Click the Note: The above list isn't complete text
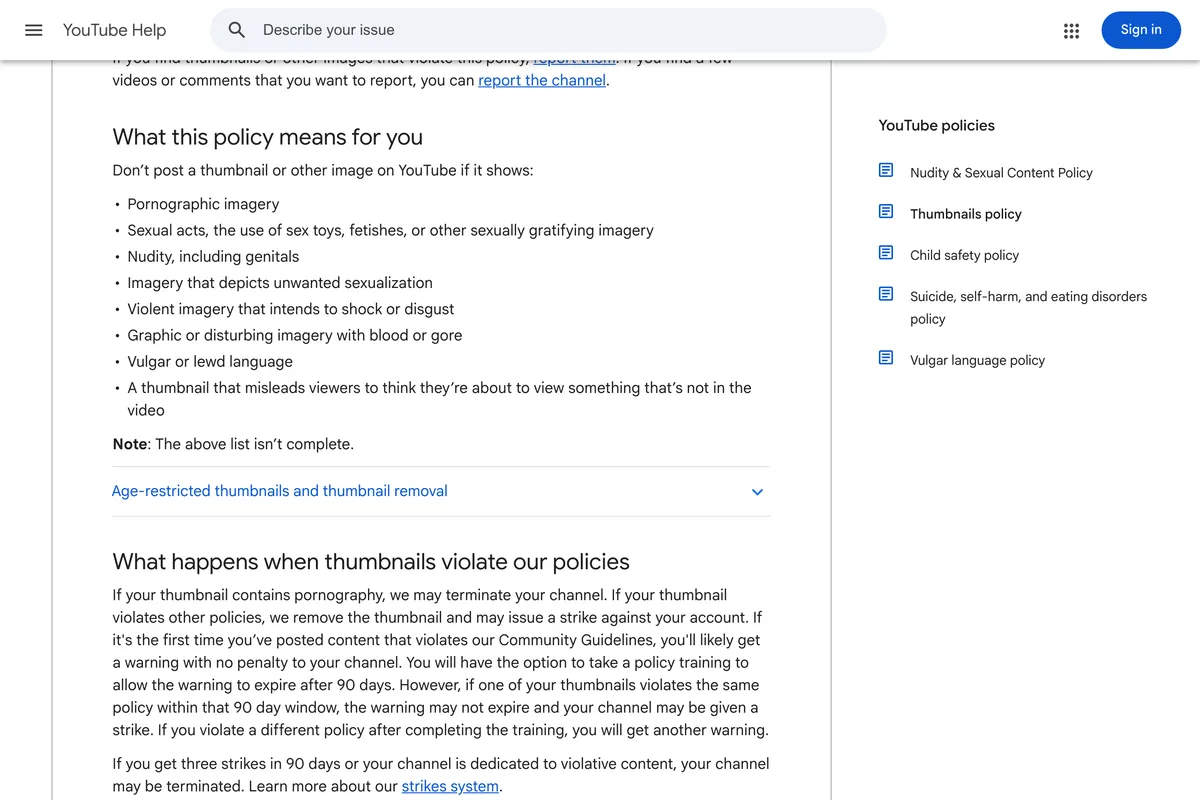 [x=233, y=444]
